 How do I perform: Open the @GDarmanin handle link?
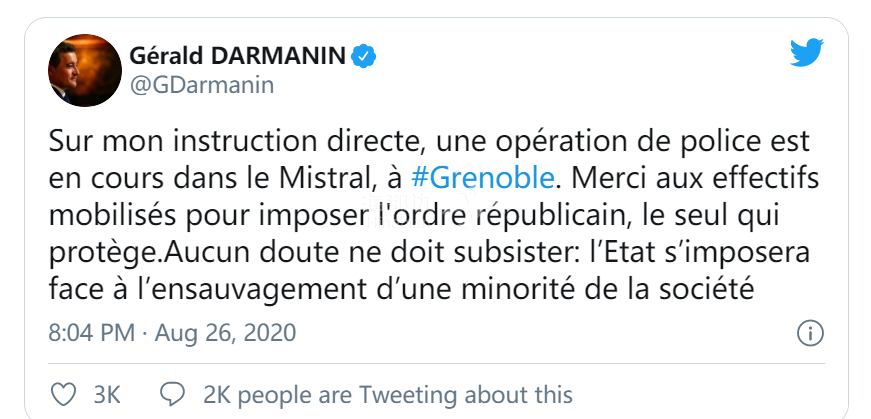tap(202, 85)
